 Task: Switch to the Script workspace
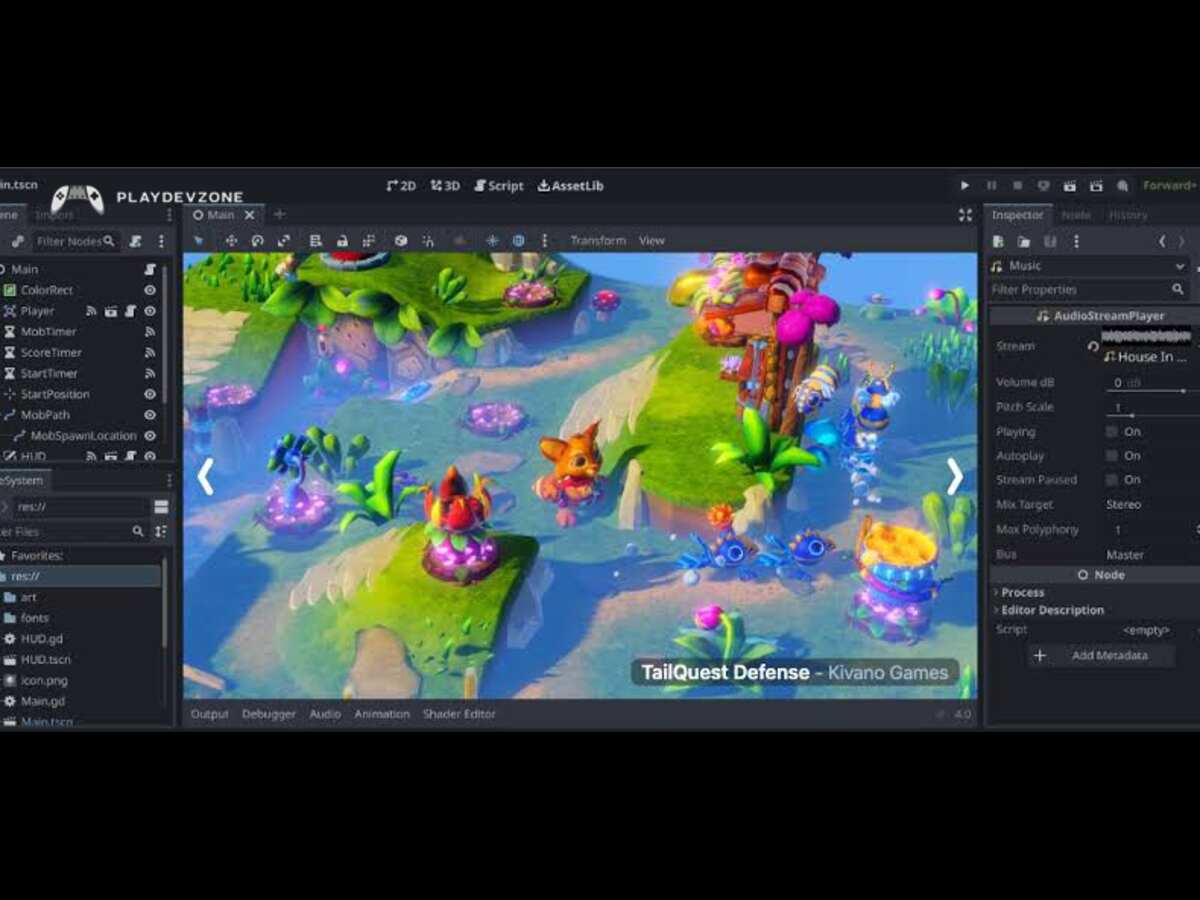(498, 186)
